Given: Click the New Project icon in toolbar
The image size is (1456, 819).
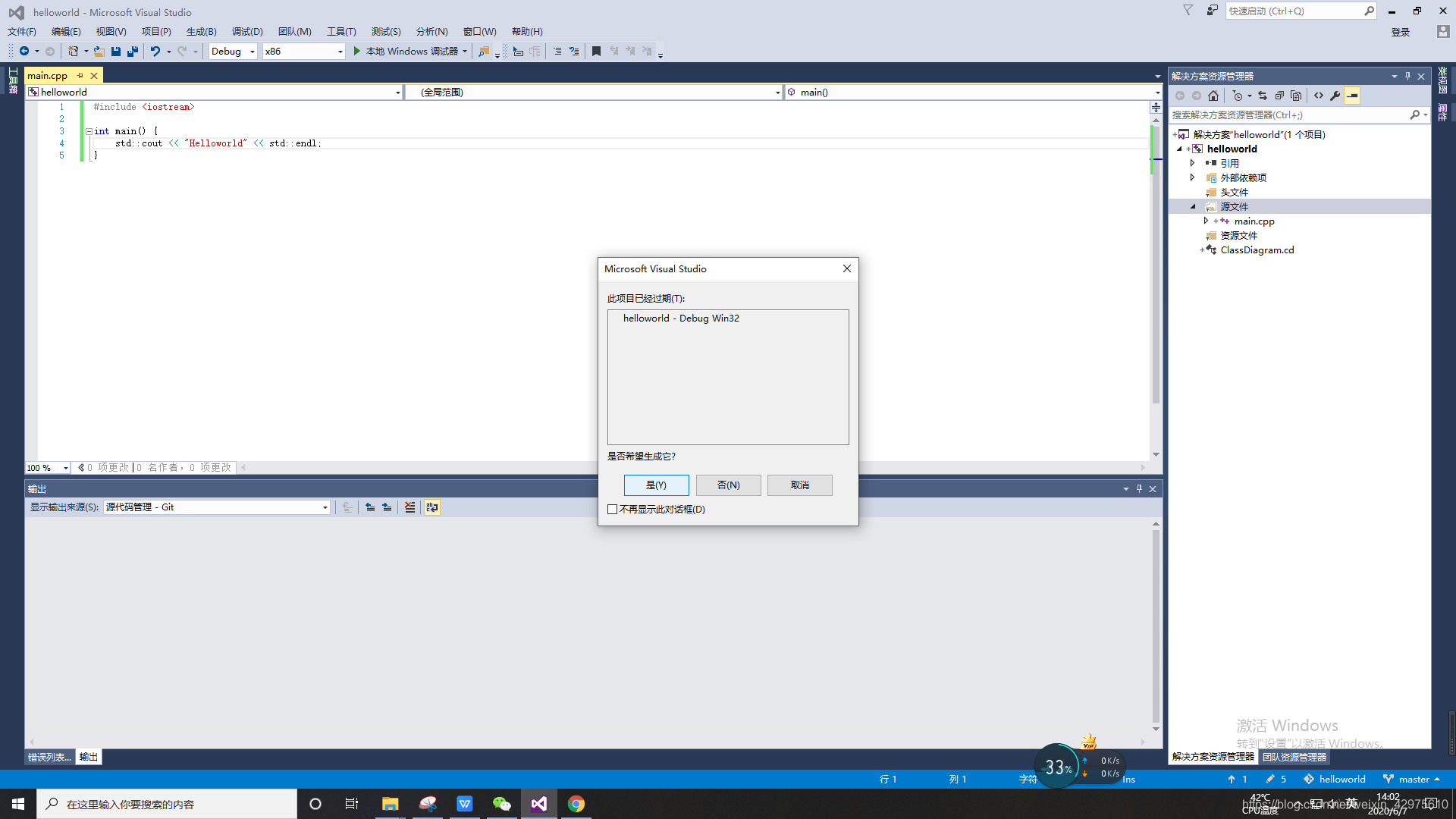Looking at the screenshot, I should pos(73,52).
